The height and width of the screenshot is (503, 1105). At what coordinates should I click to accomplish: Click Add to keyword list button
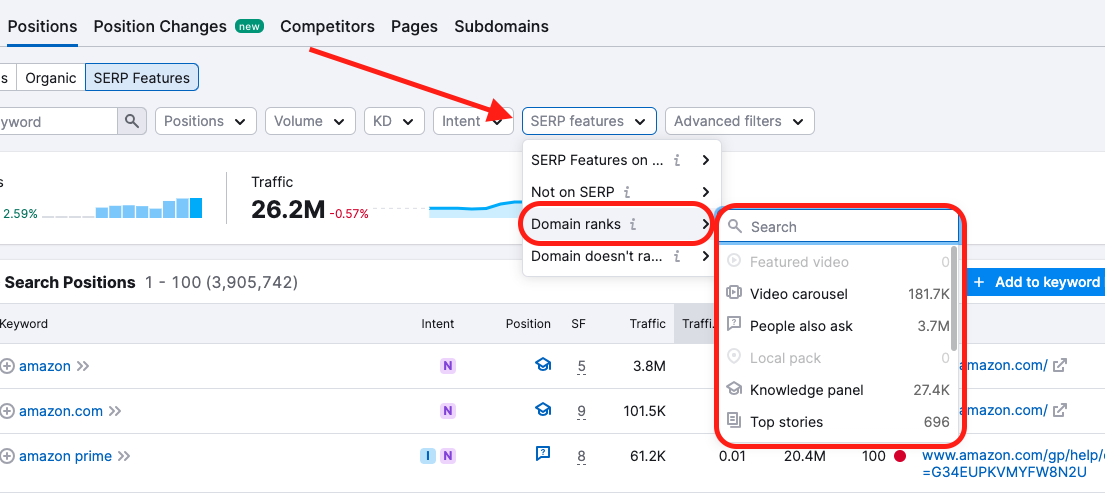(x=1034, y=282)
